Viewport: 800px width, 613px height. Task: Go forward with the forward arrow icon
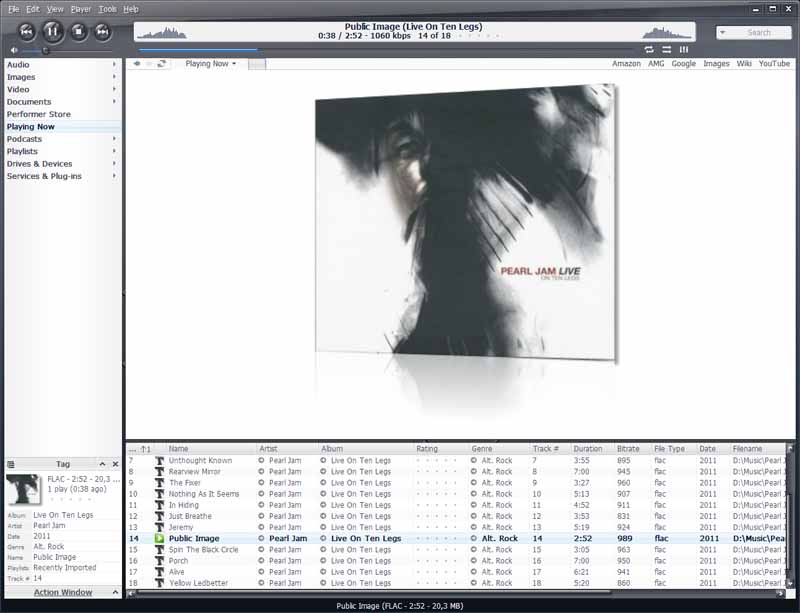[x=149, y=64]
